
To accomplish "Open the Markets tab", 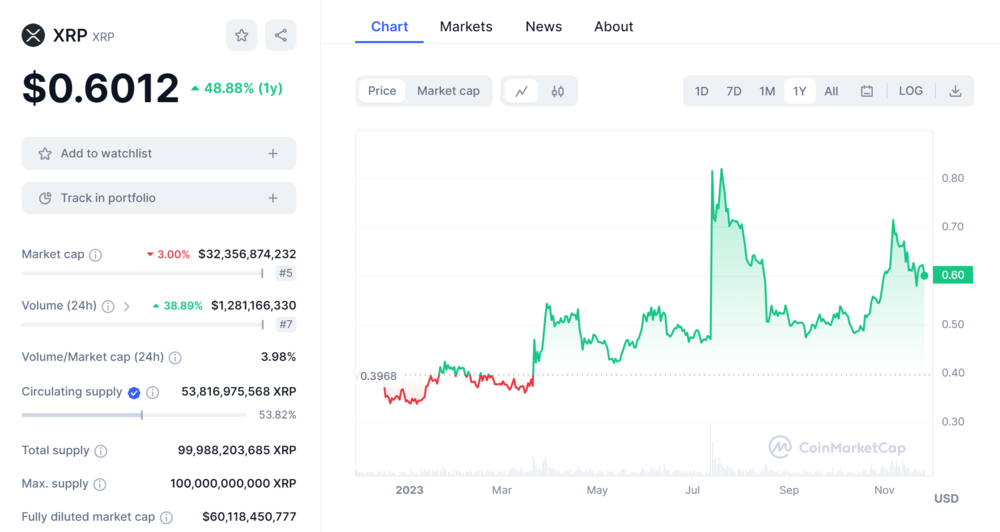I will (466, 27).
